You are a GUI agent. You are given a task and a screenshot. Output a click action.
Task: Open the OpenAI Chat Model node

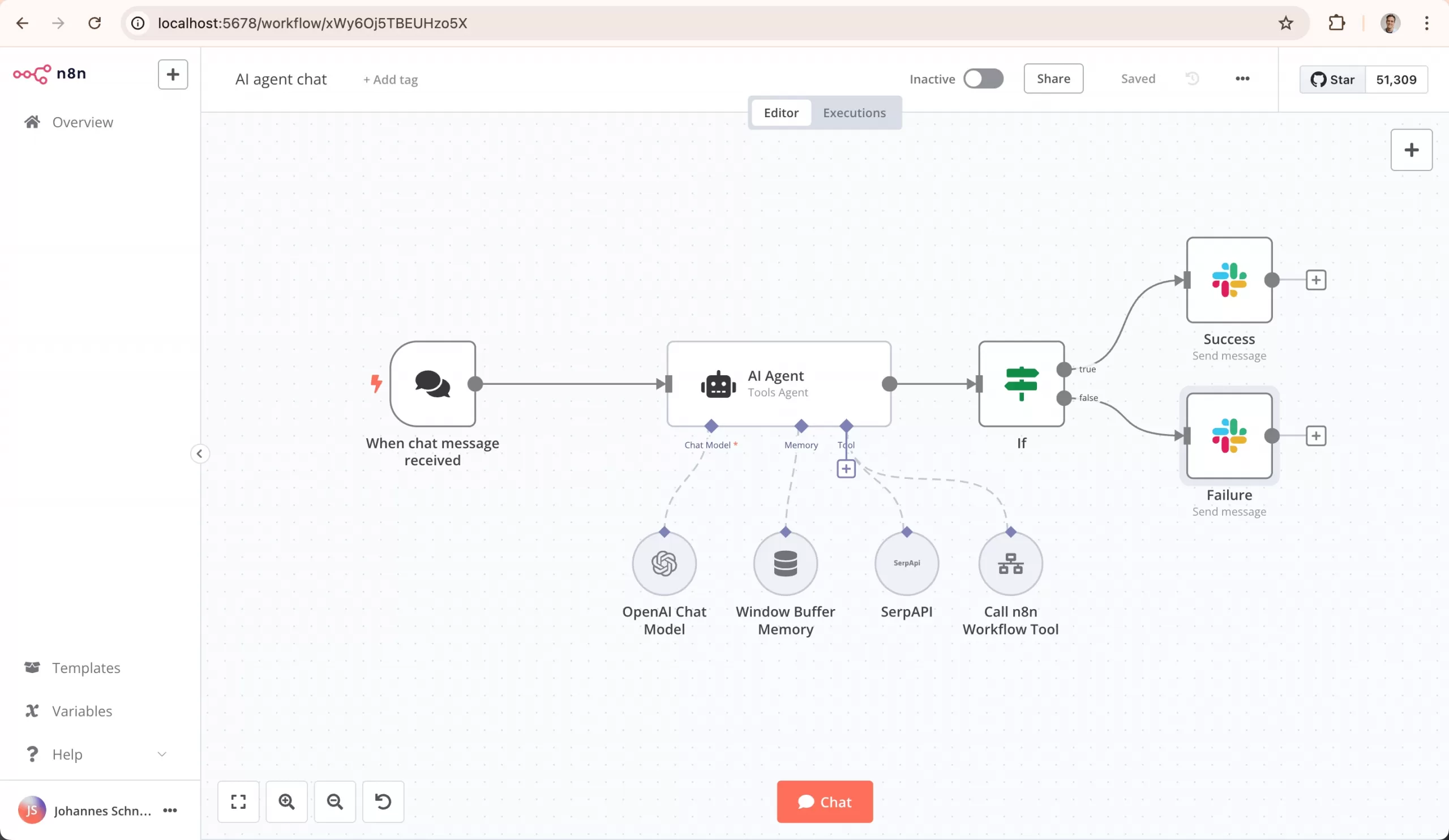click(664, 563)
